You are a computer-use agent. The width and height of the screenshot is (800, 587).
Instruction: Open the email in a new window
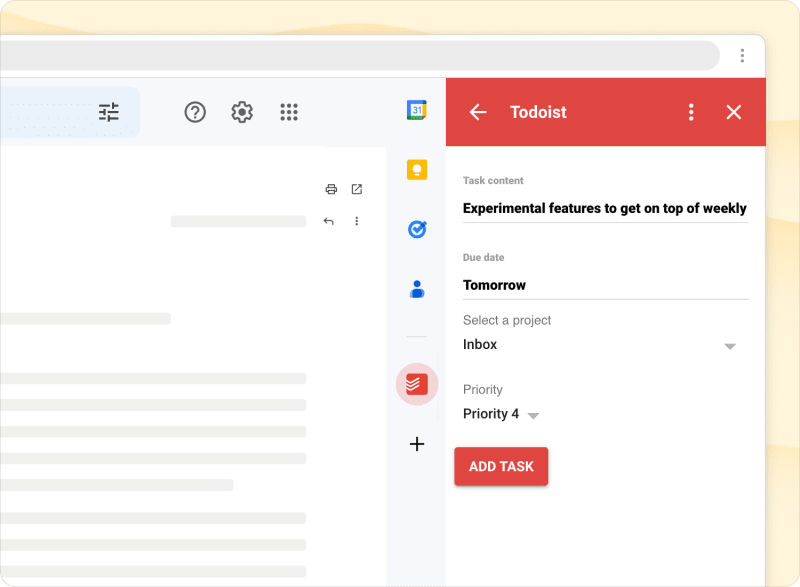(x=357, y=189)
